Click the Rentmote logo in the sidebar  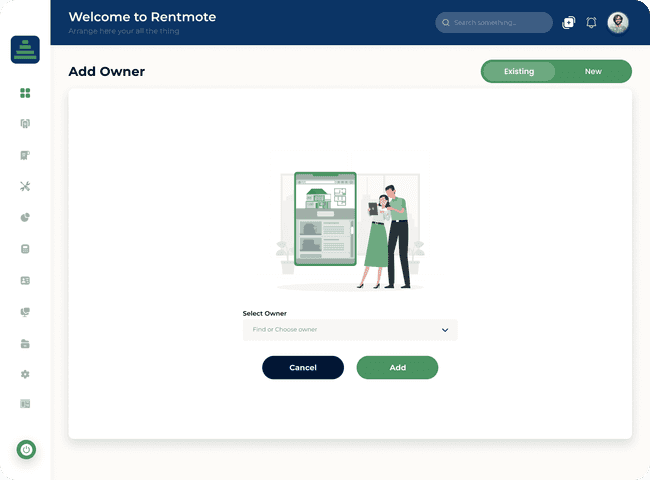pos(25,50)
